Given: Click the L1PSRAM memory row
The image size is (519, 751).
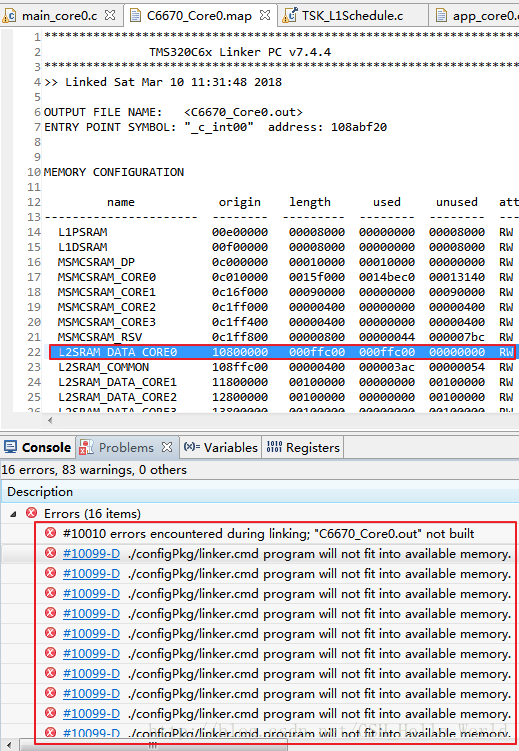Looking at the screenshot, I should click(x=281, y=232).
